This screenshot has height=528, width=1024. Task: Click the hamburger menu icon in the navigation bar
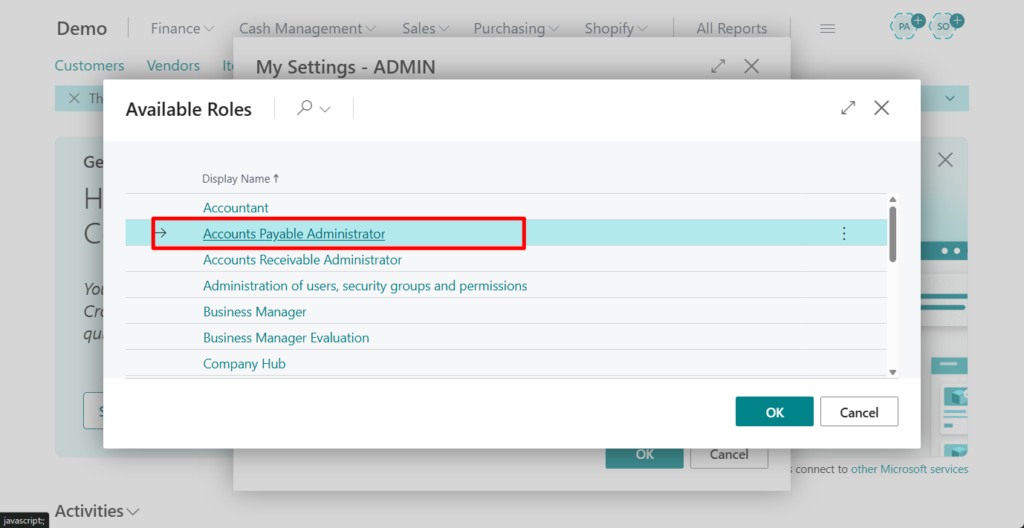pyautogui.click(x=827, y=29)
